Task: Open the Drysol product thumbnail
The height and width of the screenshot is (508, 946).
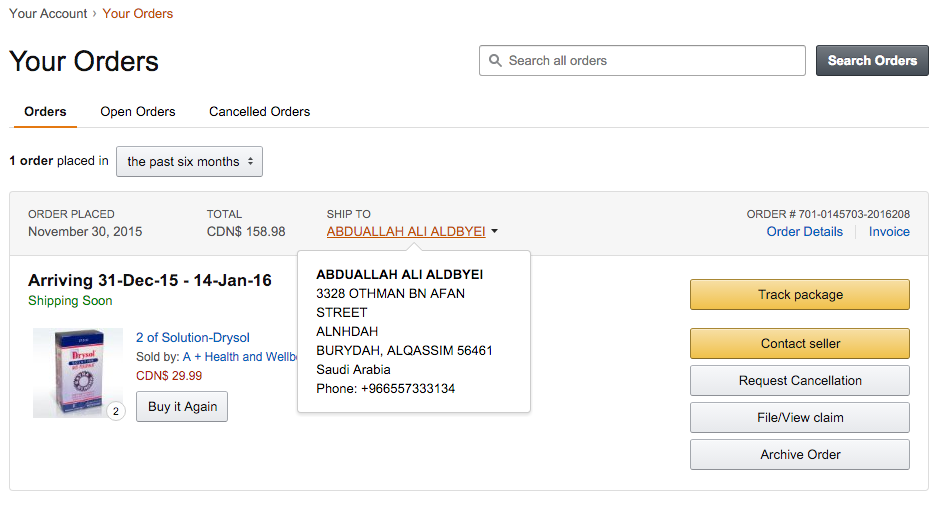Action: pyautogui.click(x=77, y=372)
